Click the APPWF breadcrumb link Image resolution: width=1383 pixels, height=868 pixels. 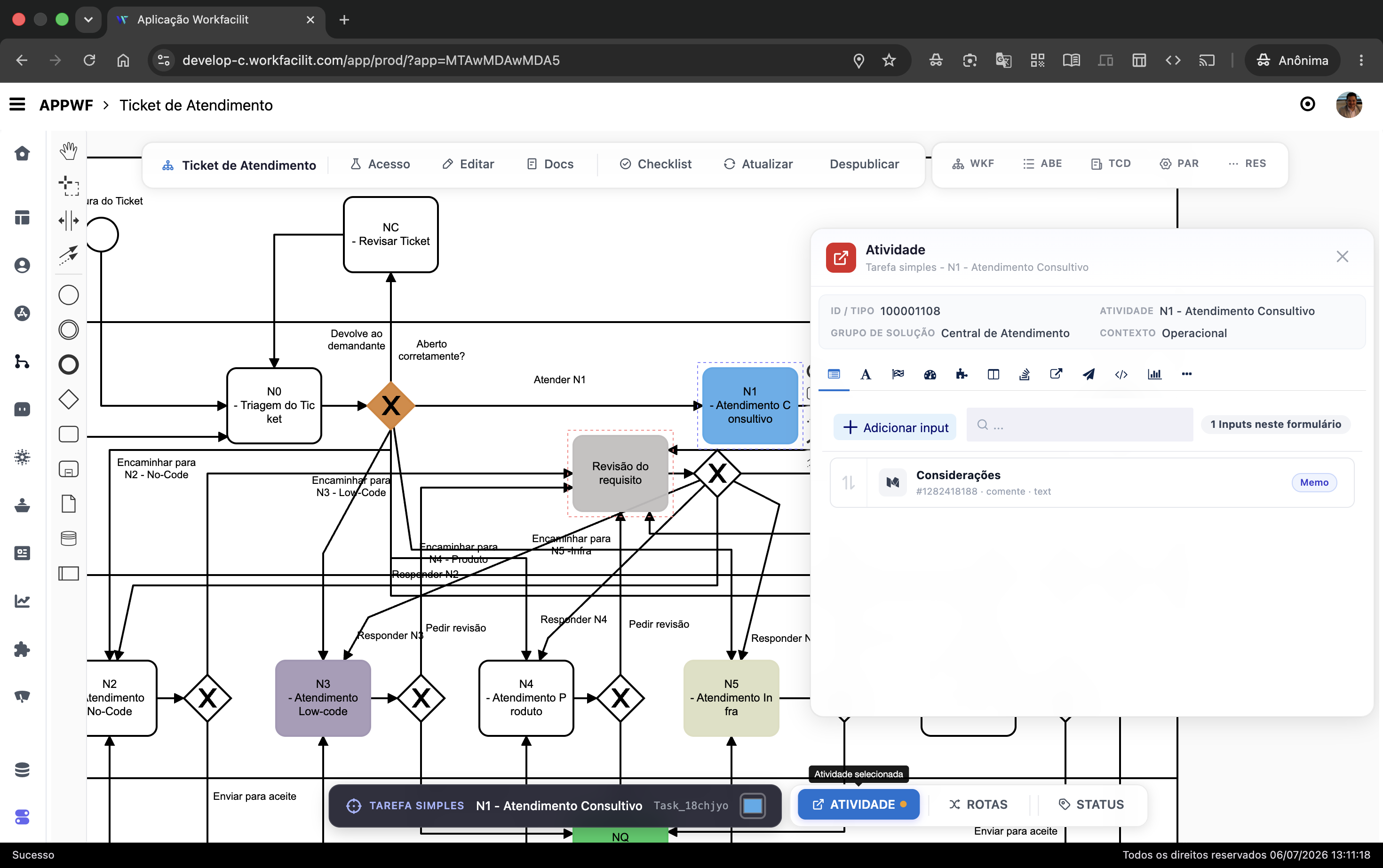click(x=66, y=105)
